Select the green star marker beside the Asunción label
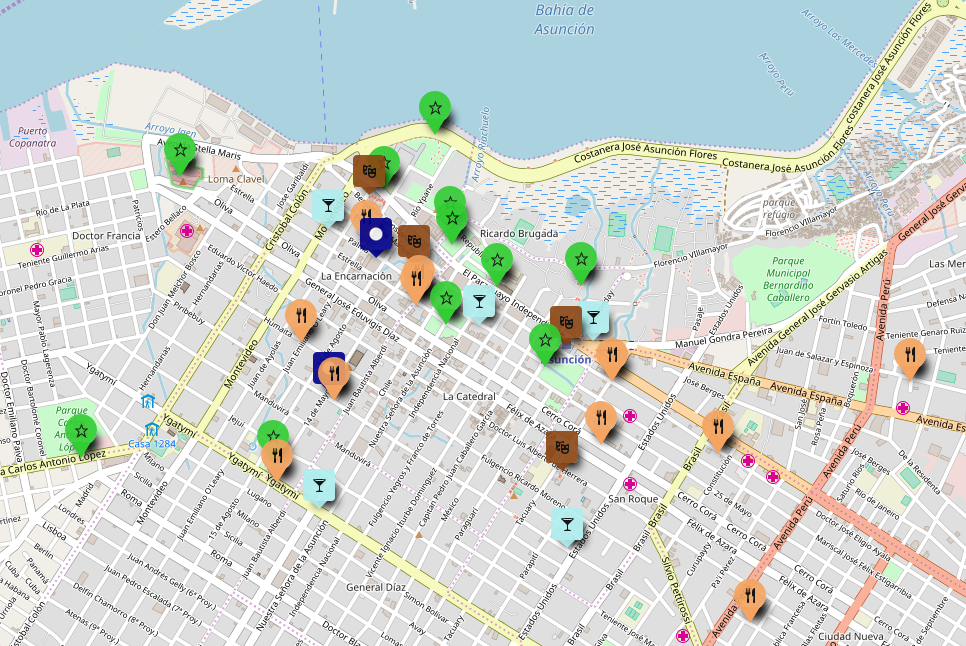The width and height of the screenshot is (966, 646). 546,340
